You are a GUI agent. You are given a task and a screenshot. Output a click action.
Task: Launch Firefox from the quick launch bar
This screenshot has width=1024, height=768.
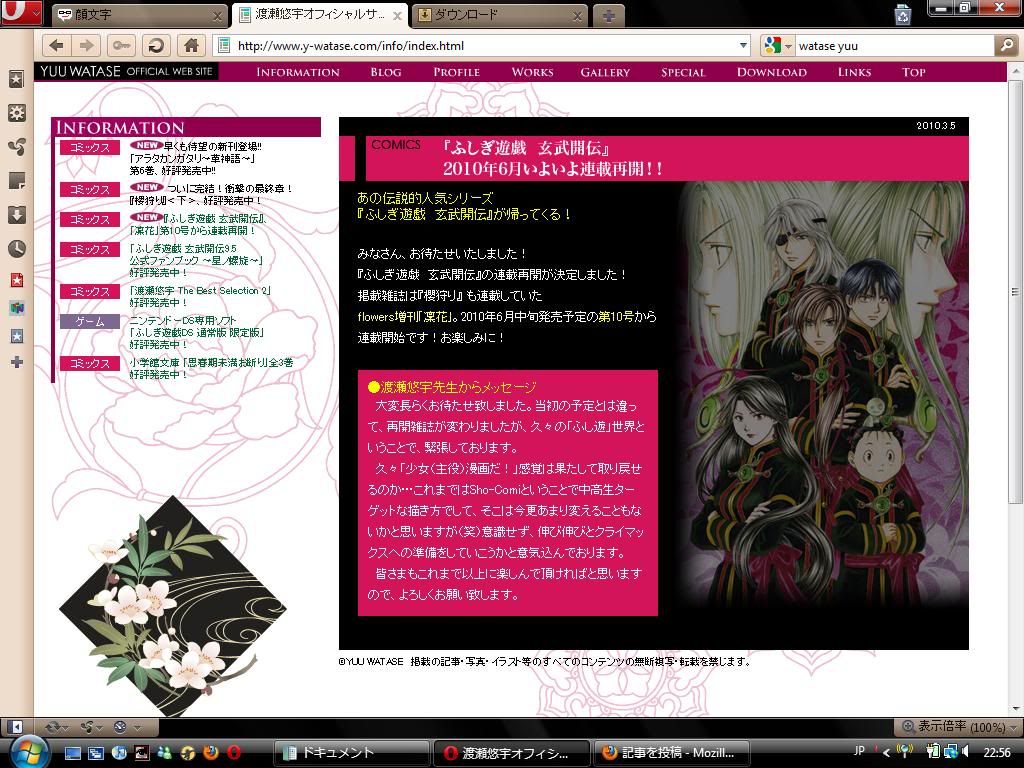point(210,752)
